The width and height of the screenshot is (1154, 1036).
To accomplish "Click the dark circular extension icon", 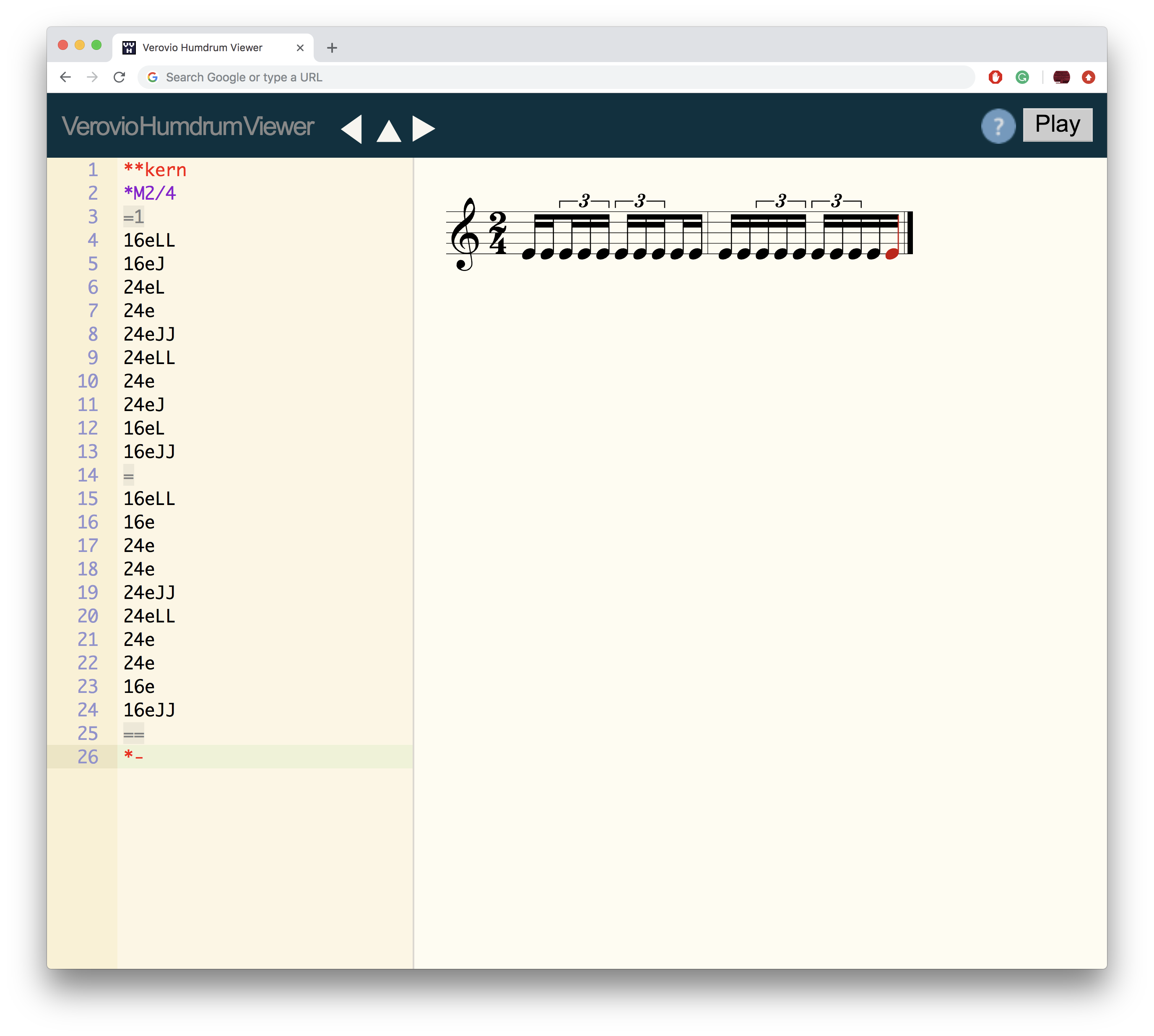I will pyautogui.click(x=1062, y=78).
